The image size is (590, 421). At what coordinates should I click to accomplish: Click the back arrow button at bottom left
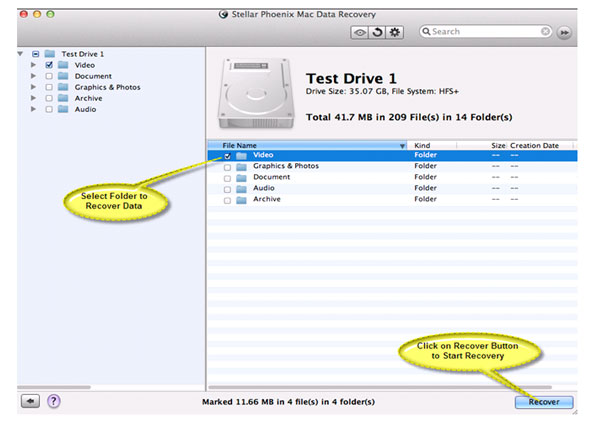[x=30, y=401]
